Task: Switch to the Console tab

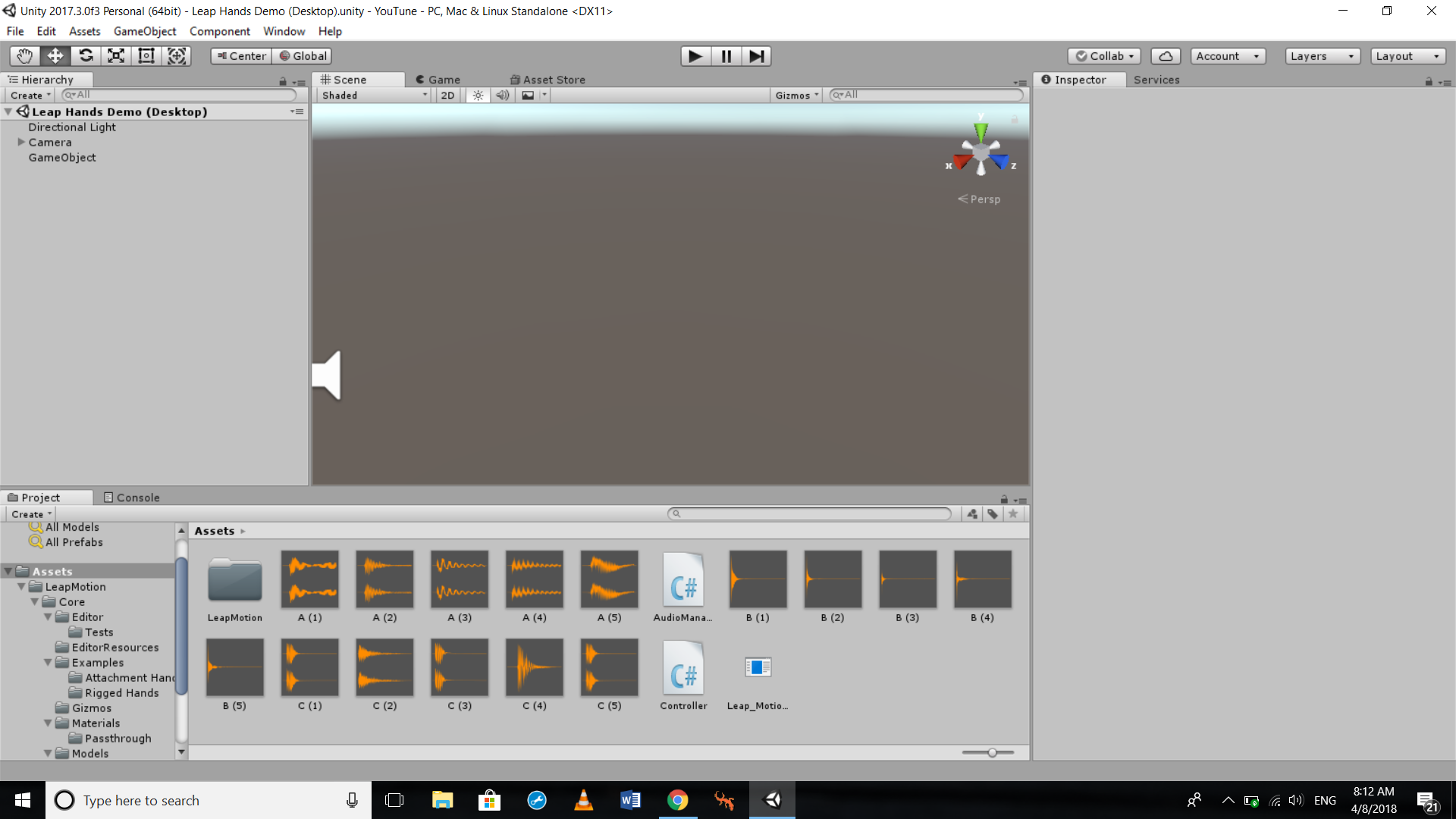Action: [131, 497]
